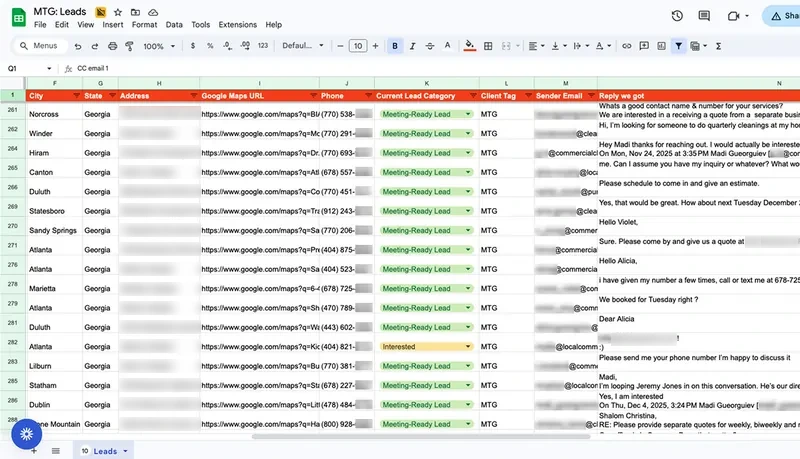Open the Extensions menu
The image size is (800, 459).
click(238, 24)
